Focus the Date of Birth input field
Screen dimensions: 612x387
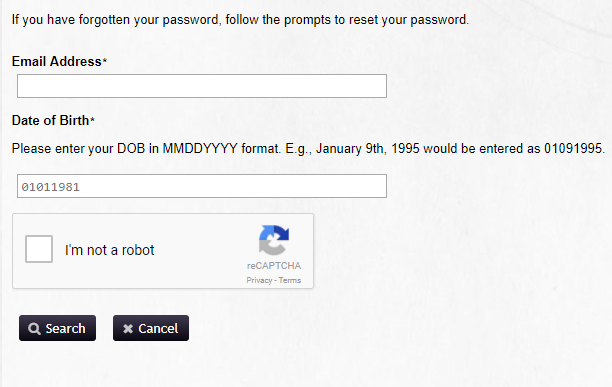(x=202, y=186)
